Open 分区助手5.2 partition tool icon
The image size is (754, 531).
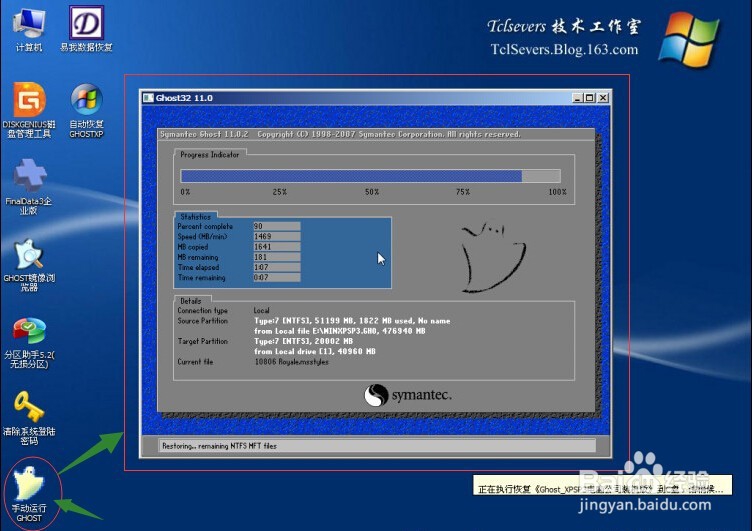(29, 342)
